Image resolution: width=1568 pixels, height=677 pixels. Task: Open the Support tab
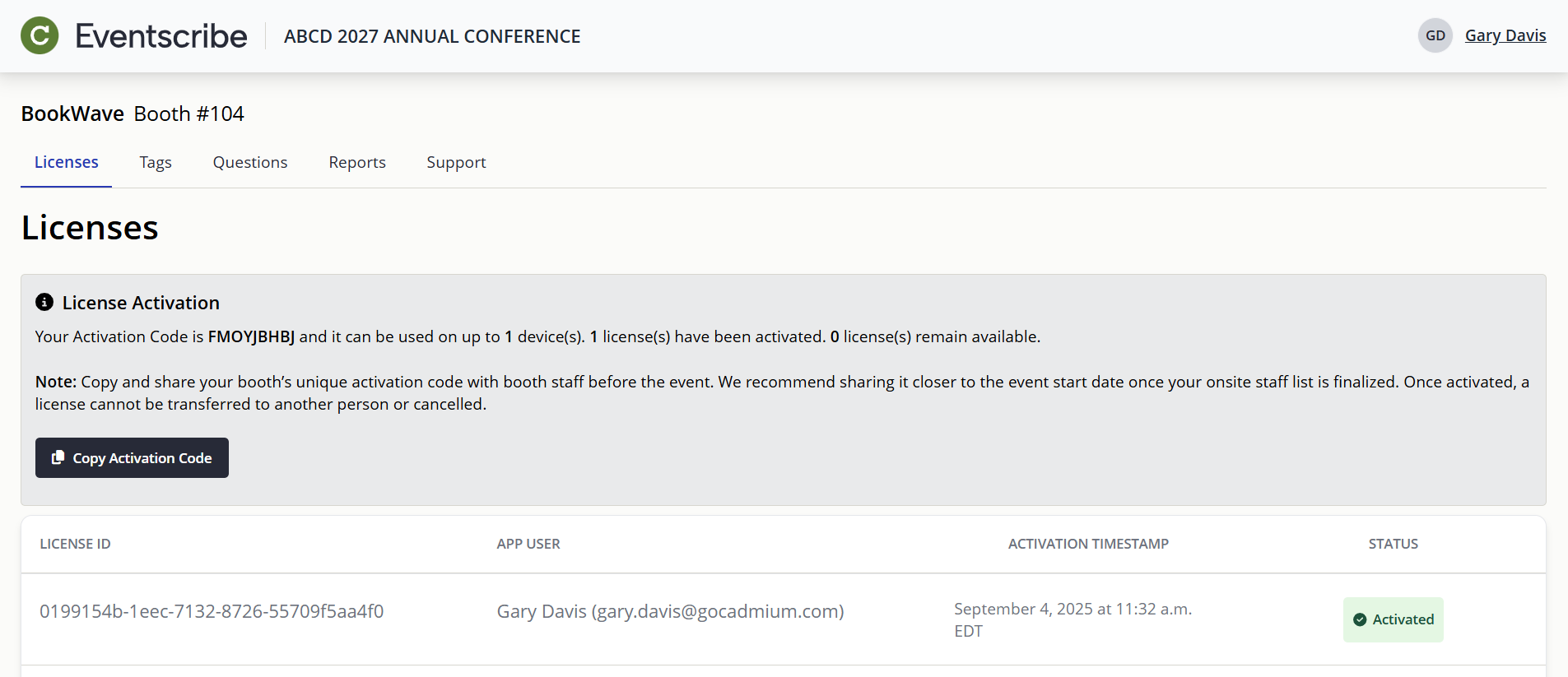(455, 162)
